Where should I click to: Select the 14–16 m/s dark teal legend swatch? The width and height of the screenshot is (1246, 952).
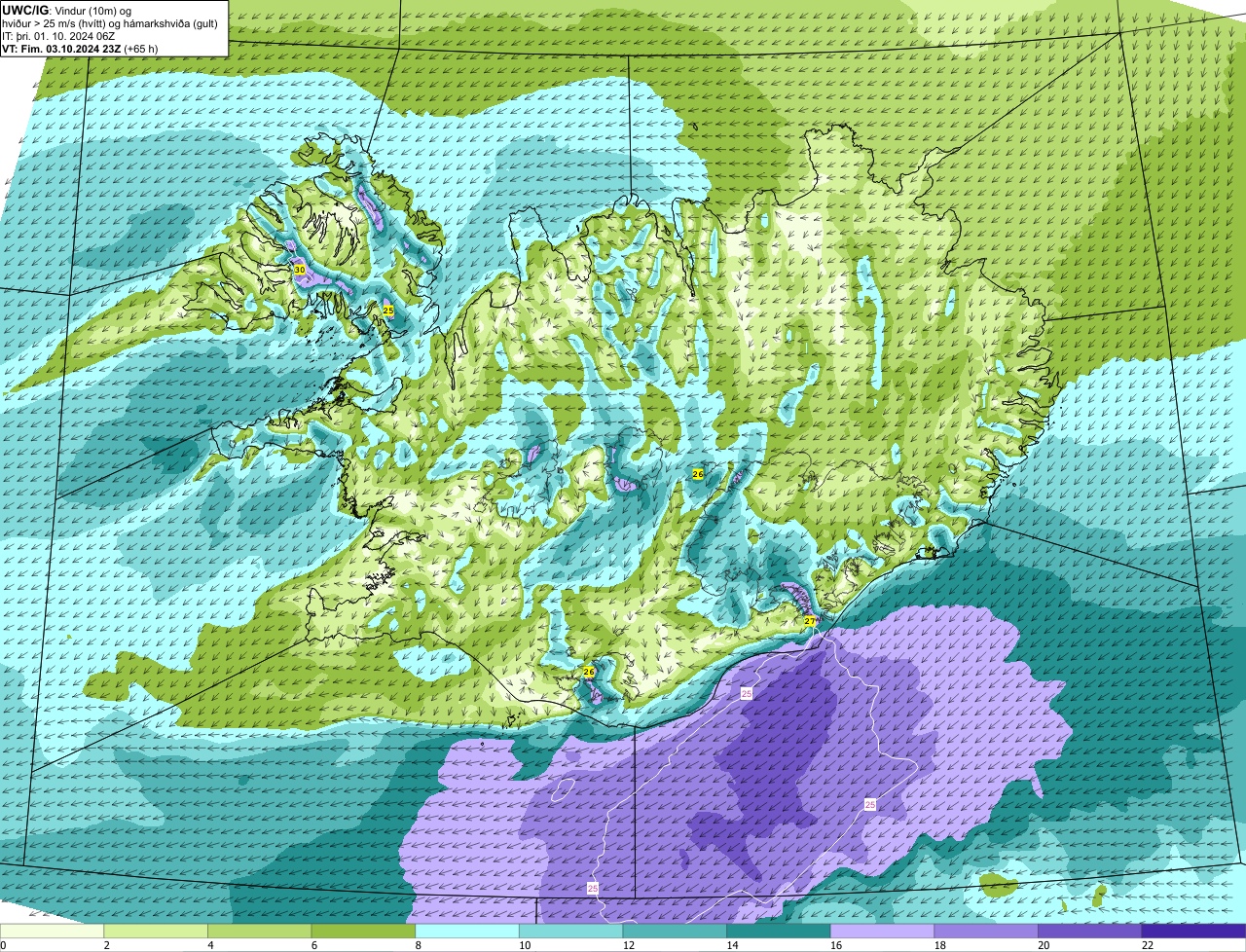[x=779, y=931]
